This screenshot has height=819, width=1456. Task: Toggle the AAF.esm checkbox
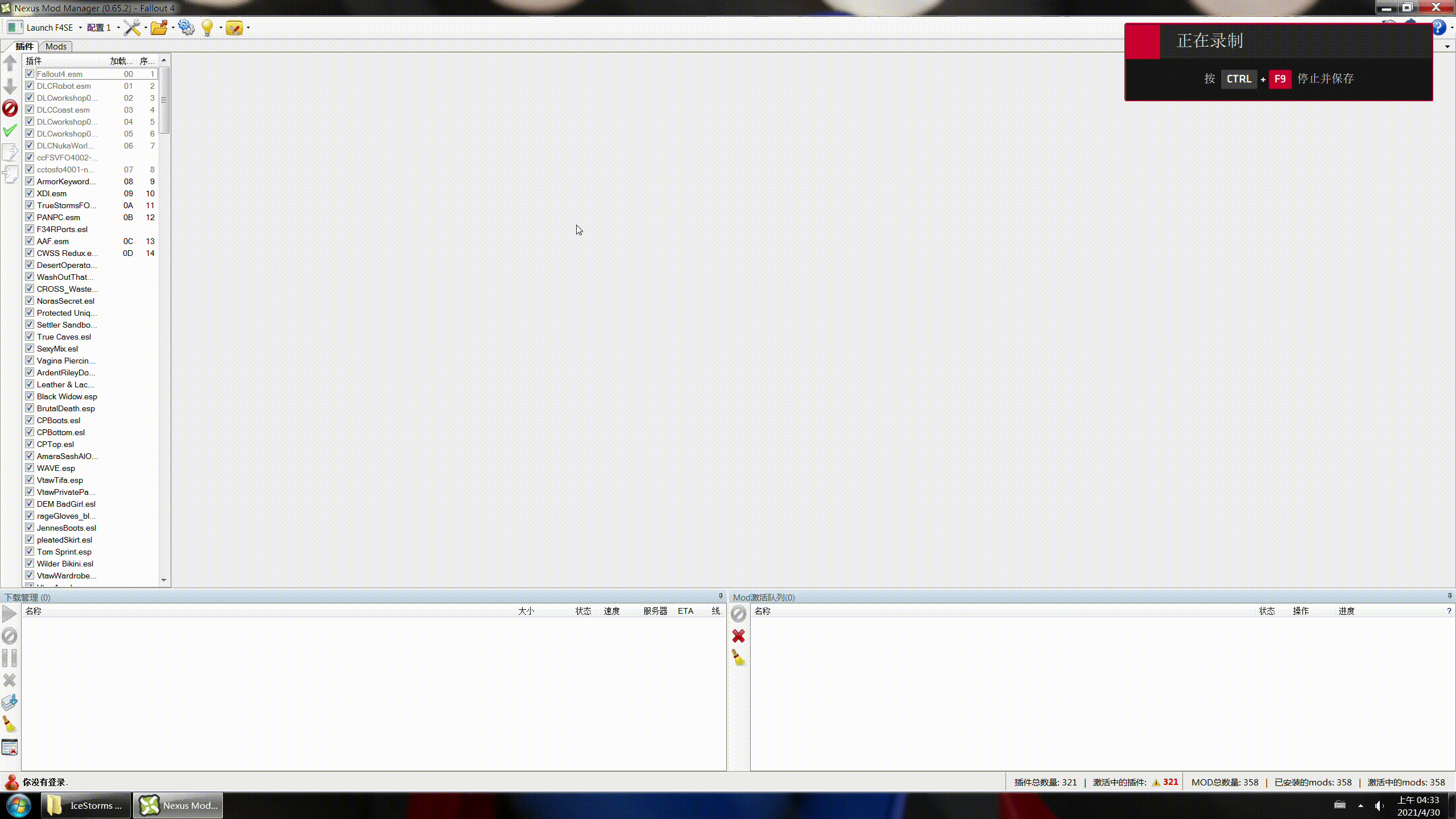[30, 241]
